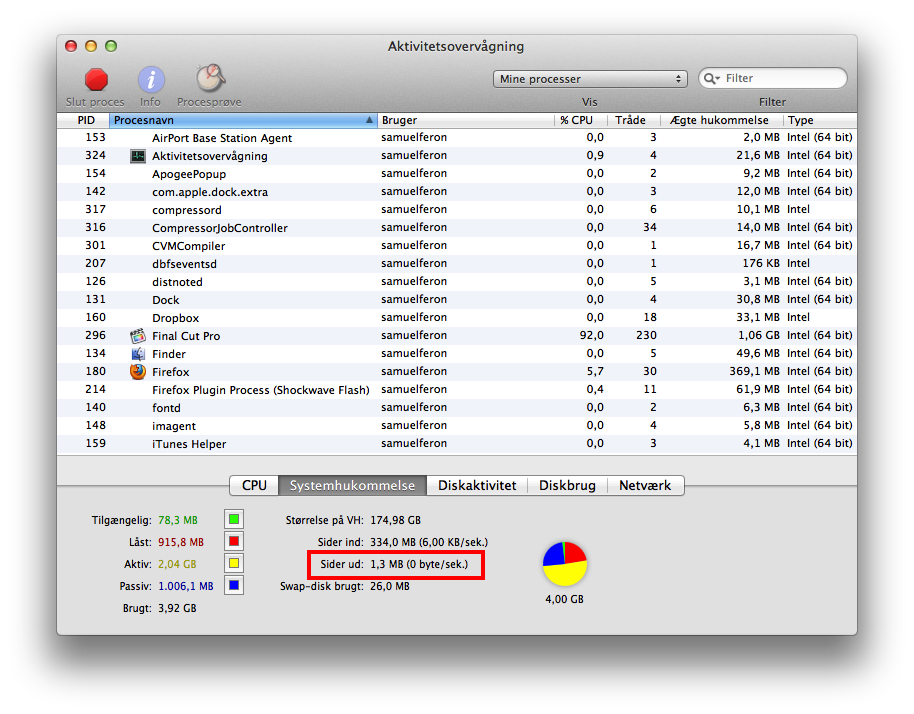Open the Info inspector icon

[151, 80]
